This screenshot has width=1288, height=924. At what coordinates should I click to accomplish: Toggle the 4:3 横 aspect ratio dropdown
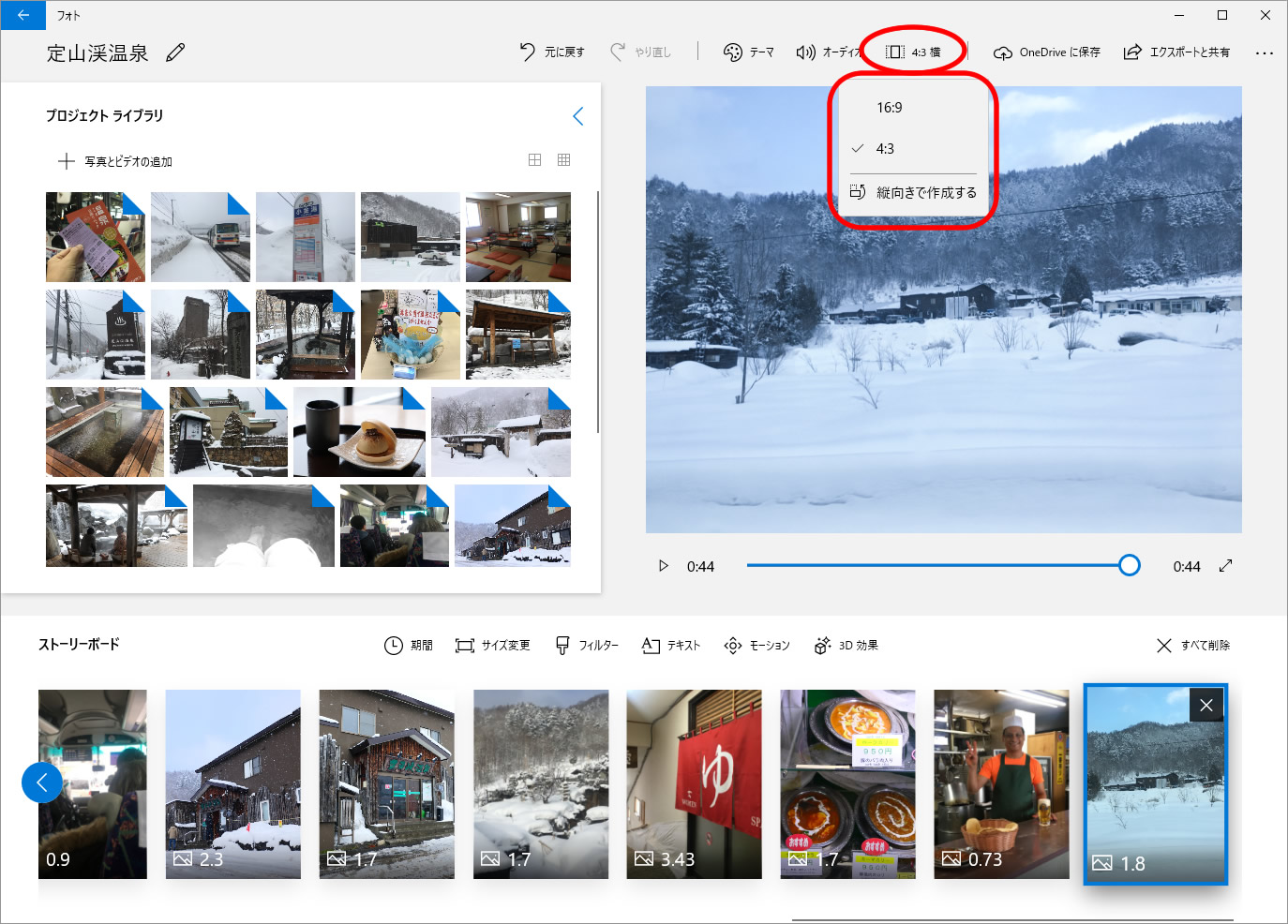click(913, 52)
